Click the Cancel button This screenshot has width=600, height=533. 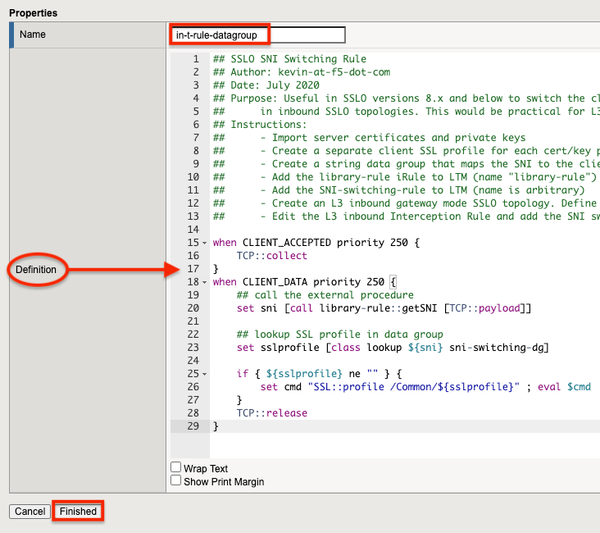tap(30, 511)
